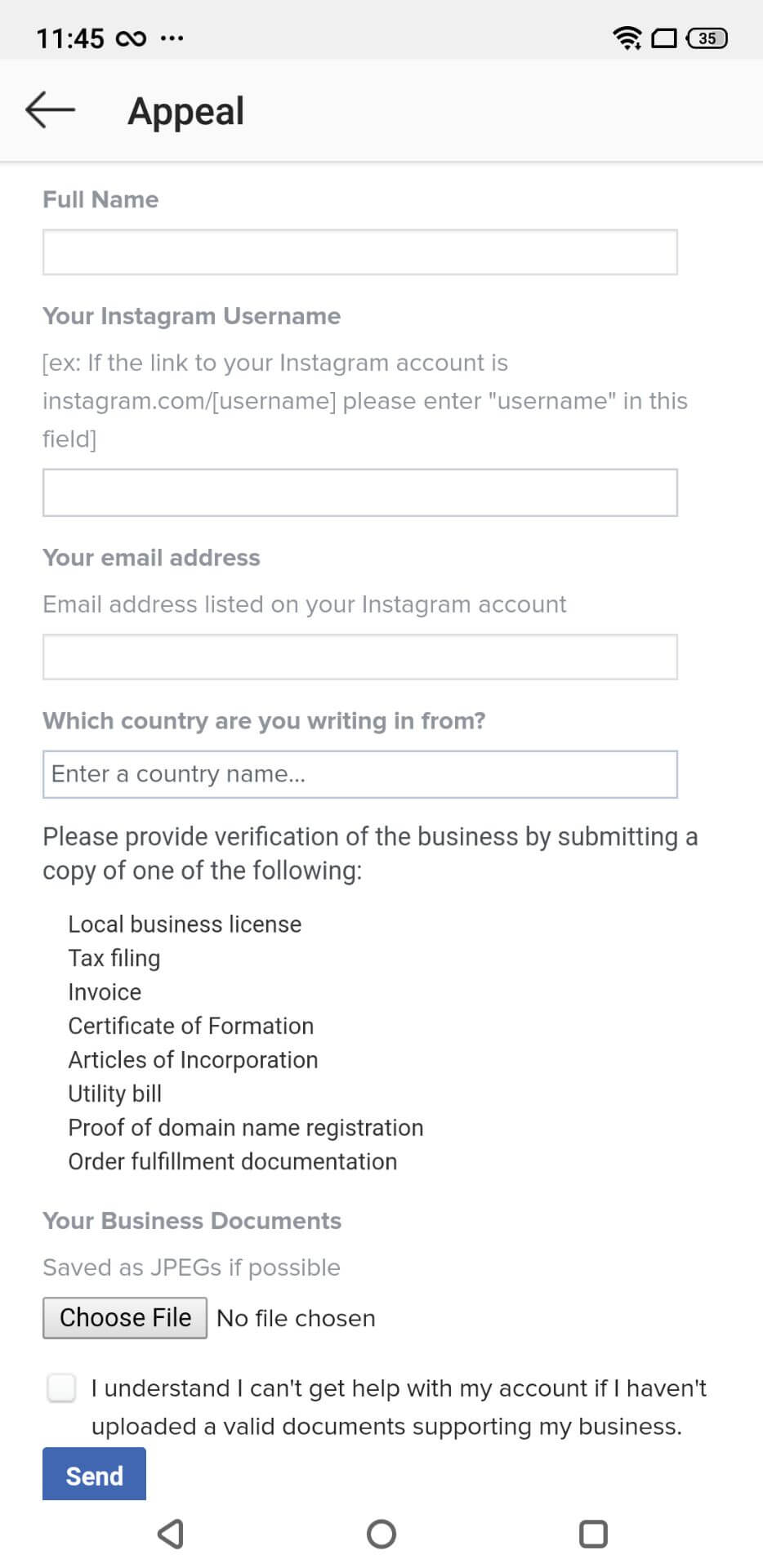This screenshot has height=1568, width=763.
Task: Tap the back arrow in the Appeal header
Action: 49,109
